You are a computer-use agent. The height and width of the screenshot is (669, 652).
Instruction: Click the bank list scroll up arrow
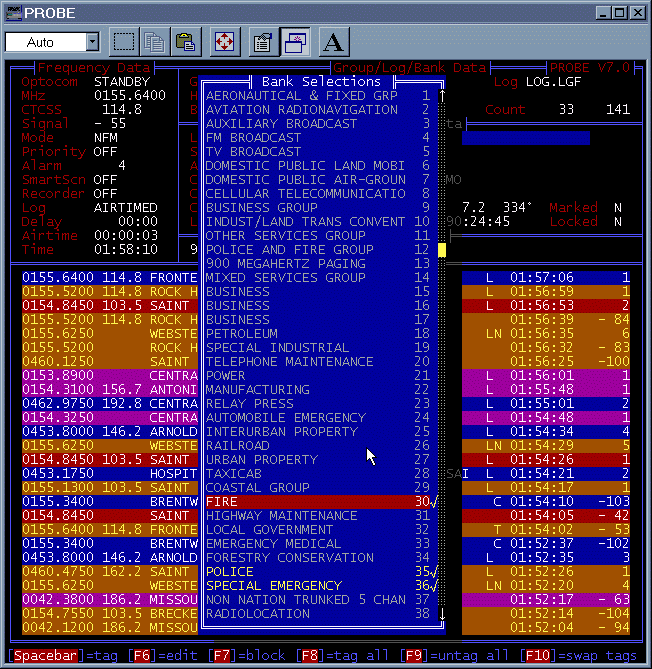tap(442, 96)
